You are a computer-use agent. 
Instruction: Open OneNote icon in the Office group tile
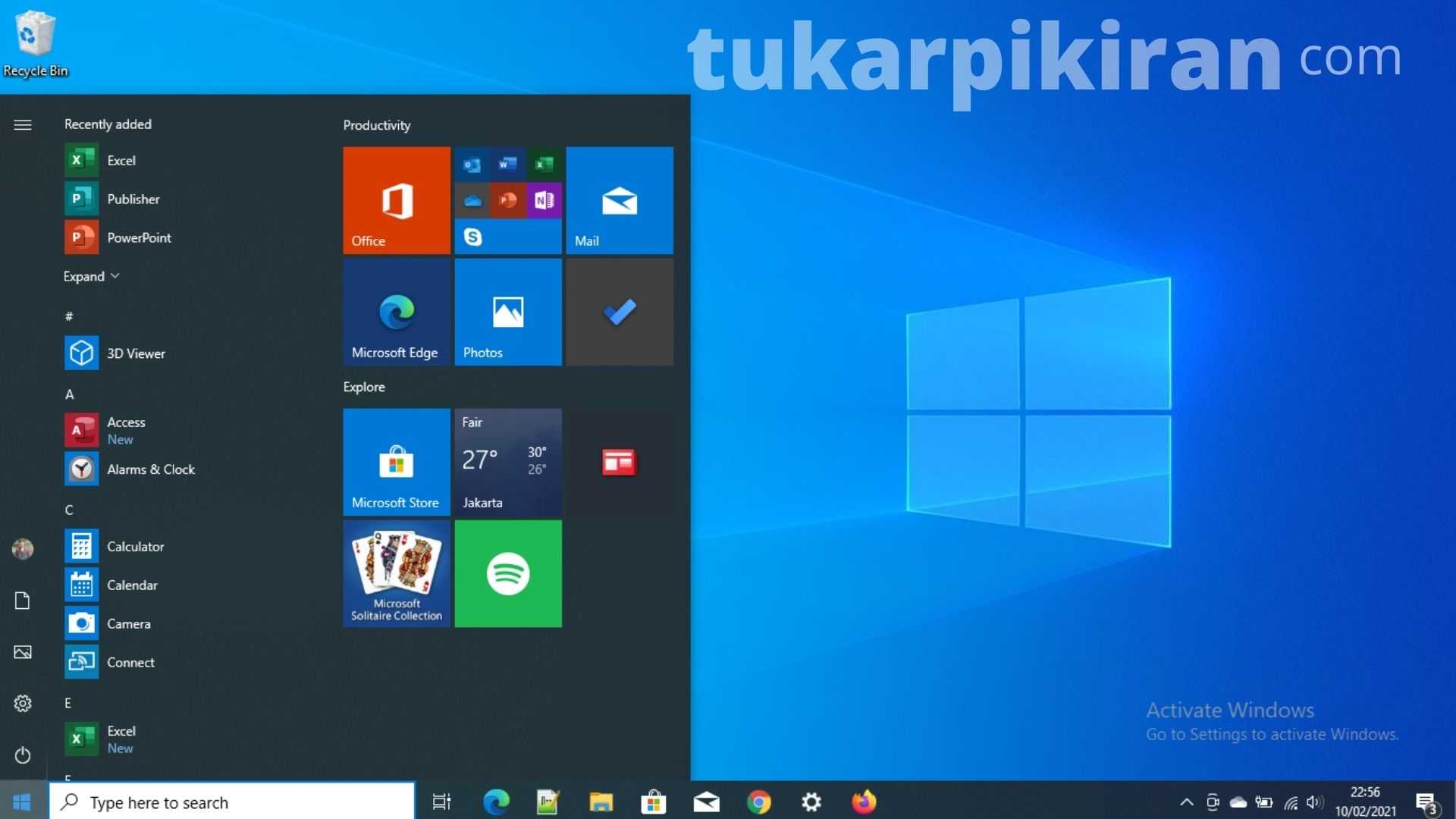point(544,200)
